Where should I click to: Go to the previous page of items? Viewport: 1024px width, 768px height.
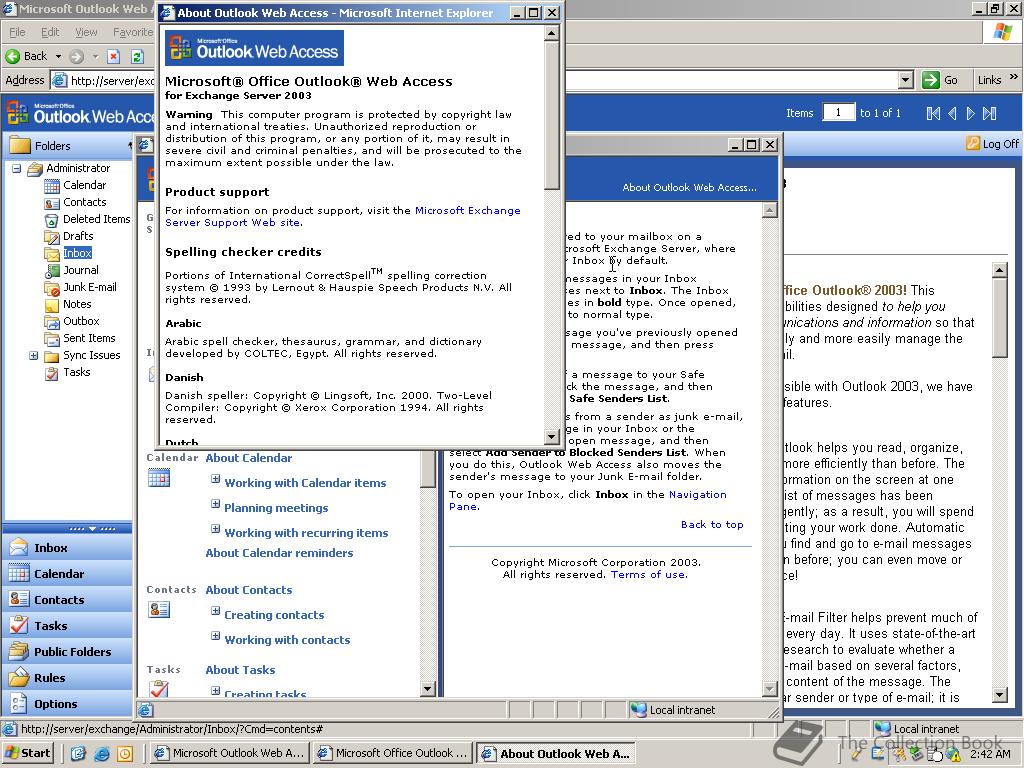pyautogui.click(x=952, y=113)
